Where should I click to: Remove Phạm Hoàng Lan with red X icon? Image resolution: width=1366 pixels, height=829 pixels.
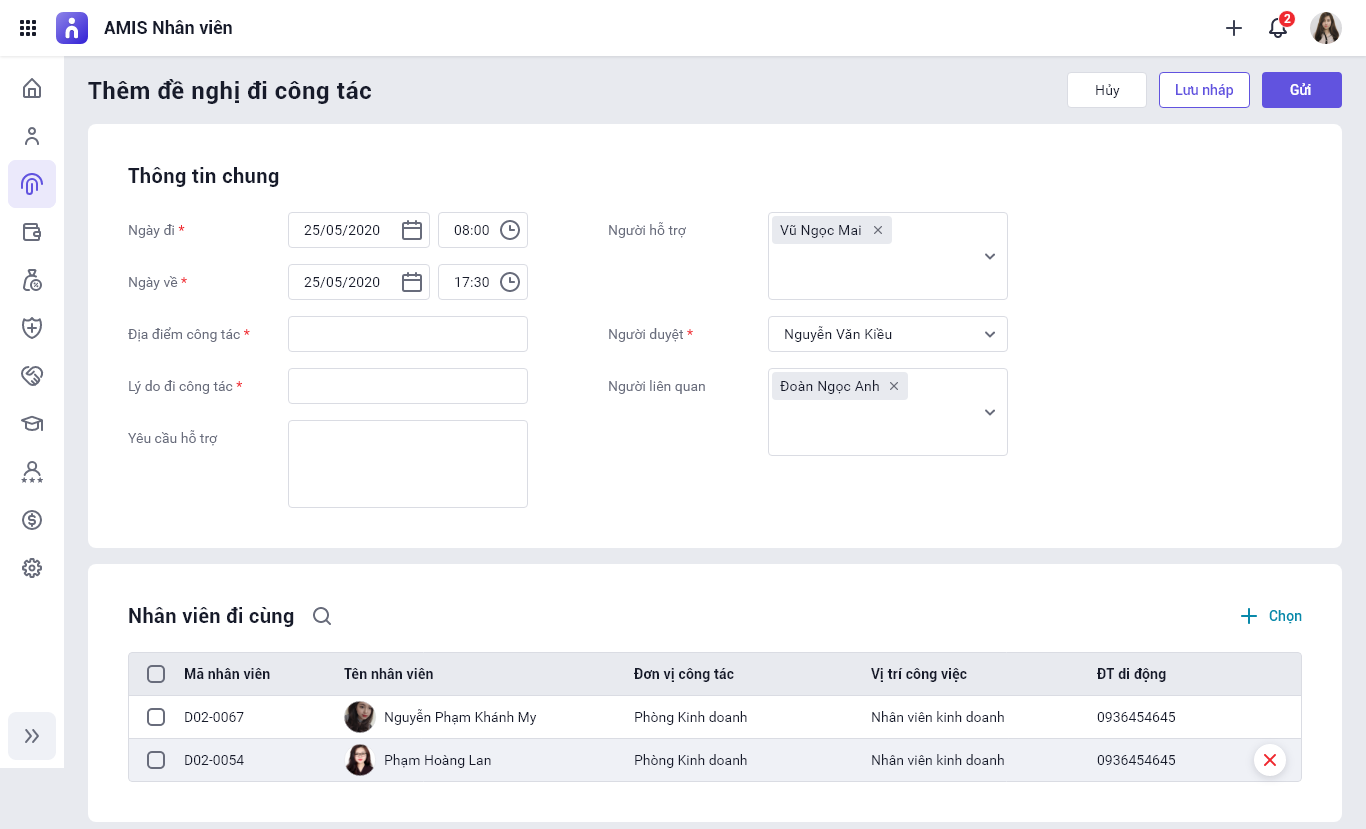pos(1270,760)
